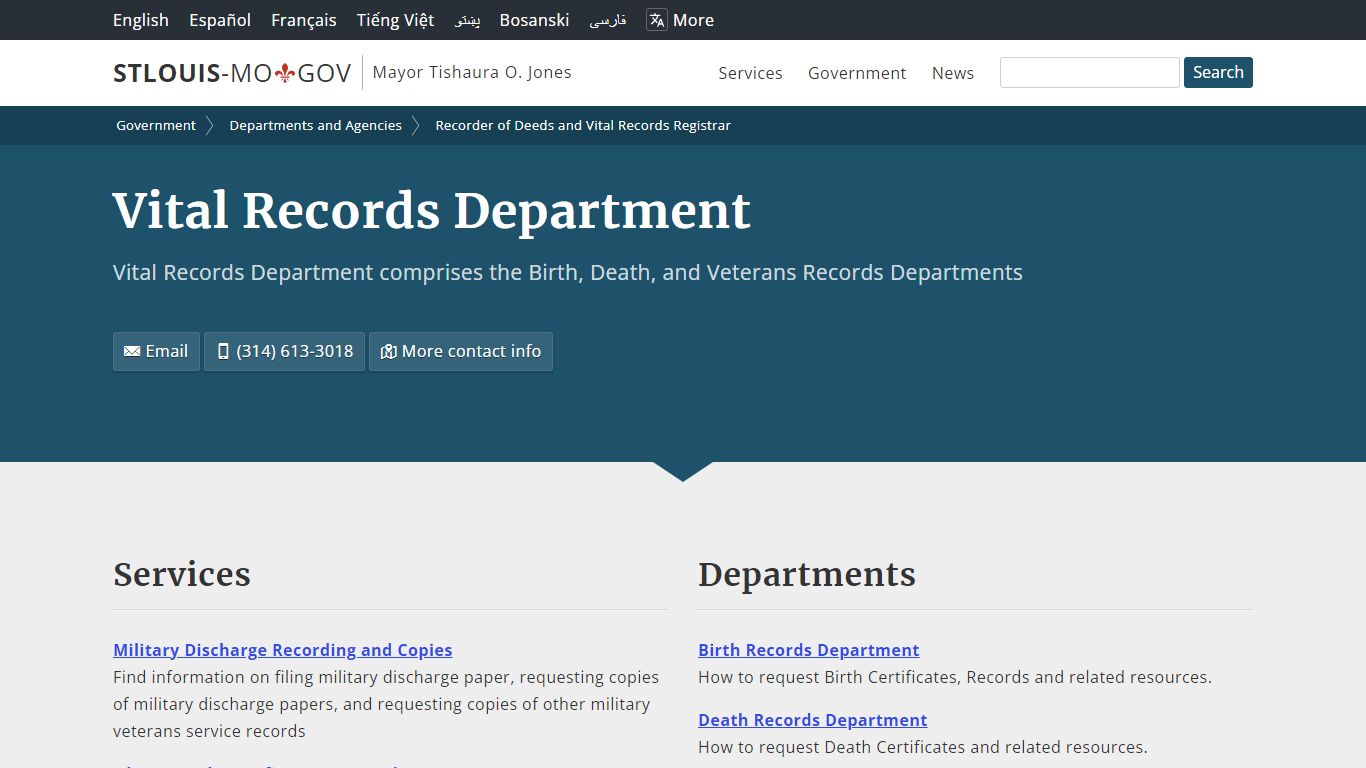1366x768 pixels.
Task: Open More contact info button
Action: pos(461,351)
